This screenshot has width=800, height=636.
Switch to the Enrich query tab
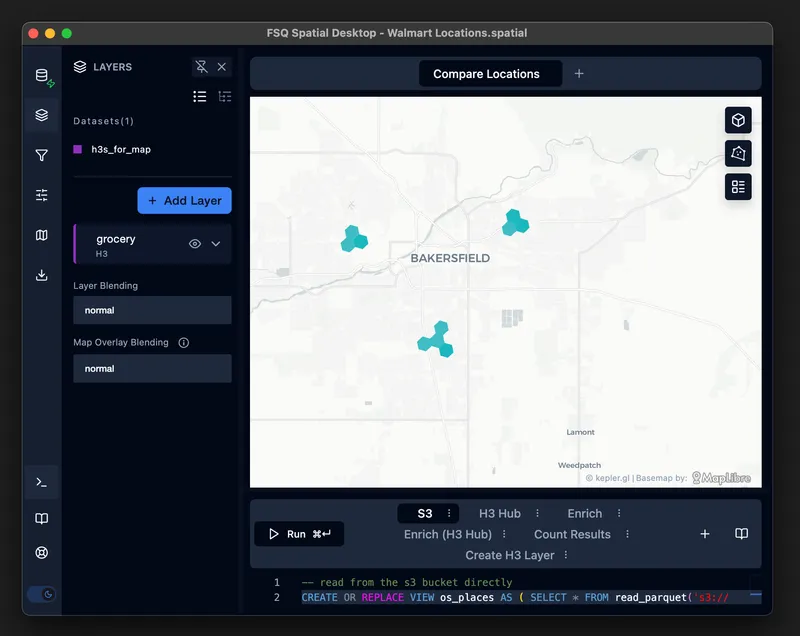tap(585, 514)
